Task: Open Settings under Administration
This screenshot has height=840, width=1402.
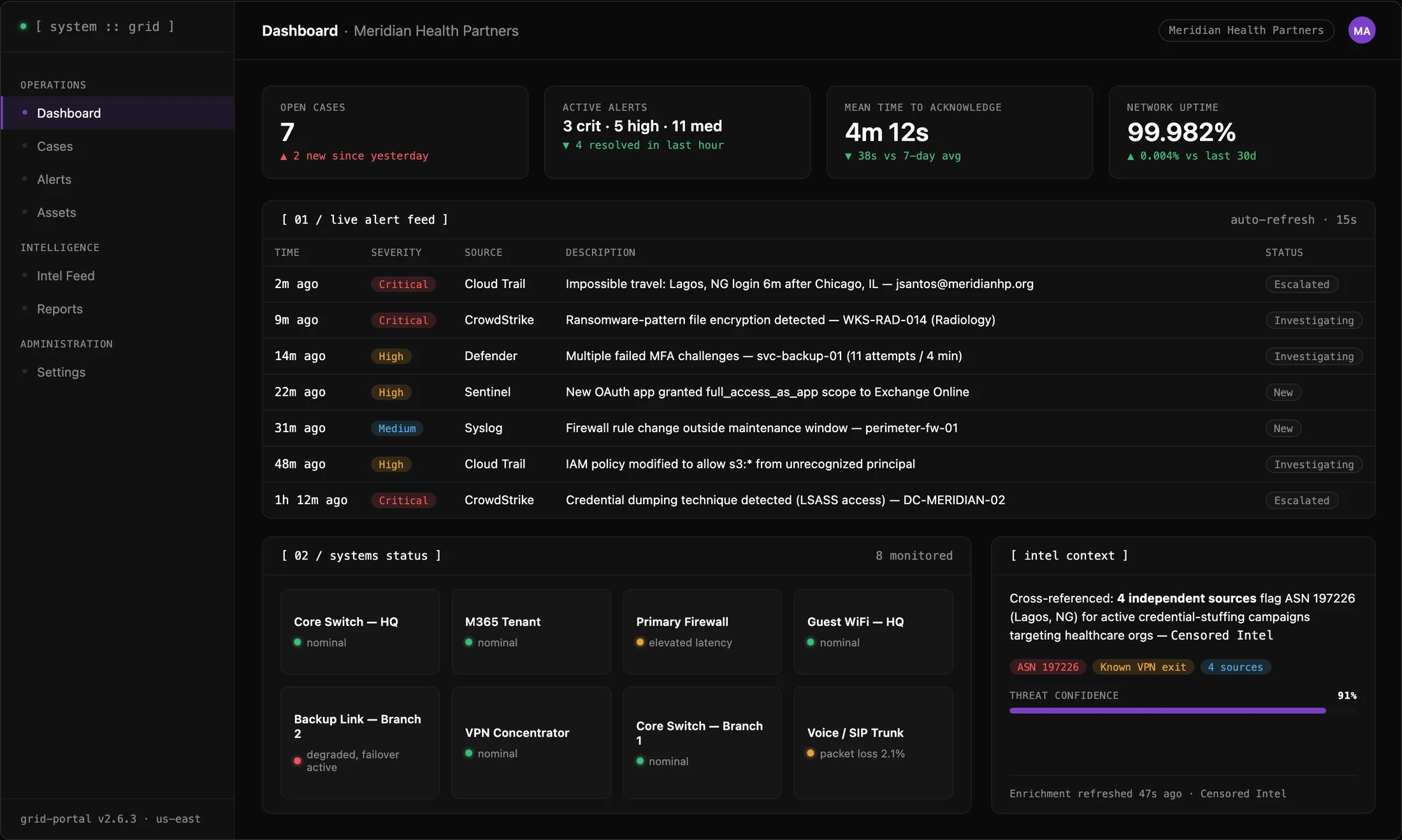Action: coord(117,372)
